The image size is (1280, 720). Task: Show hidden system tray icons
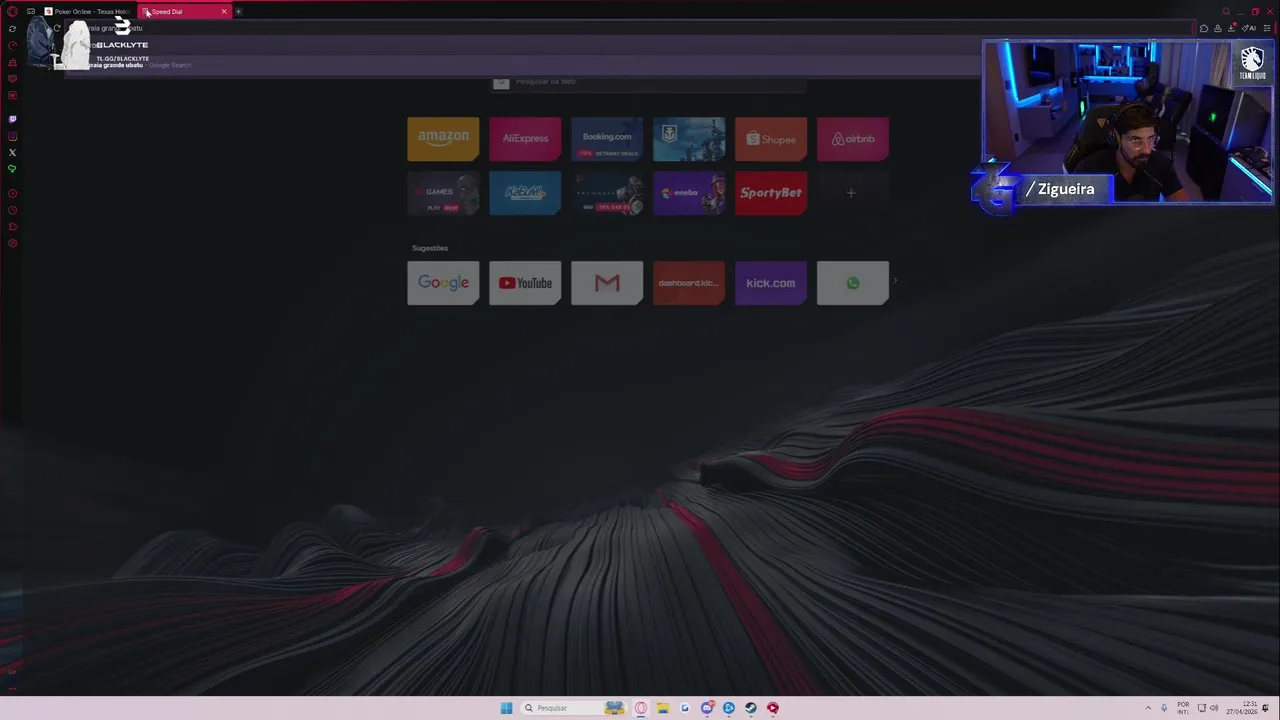pos(1148,708)
